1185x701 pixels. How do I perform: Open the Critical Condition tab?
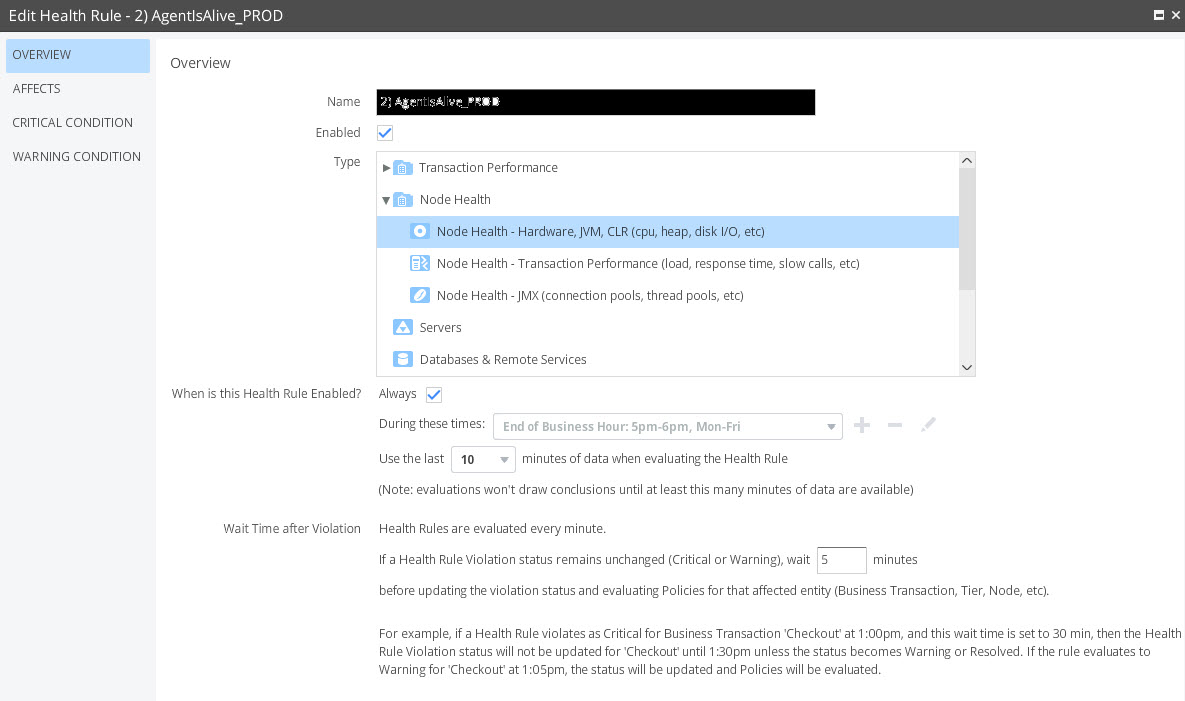click(x=73, y=123)
